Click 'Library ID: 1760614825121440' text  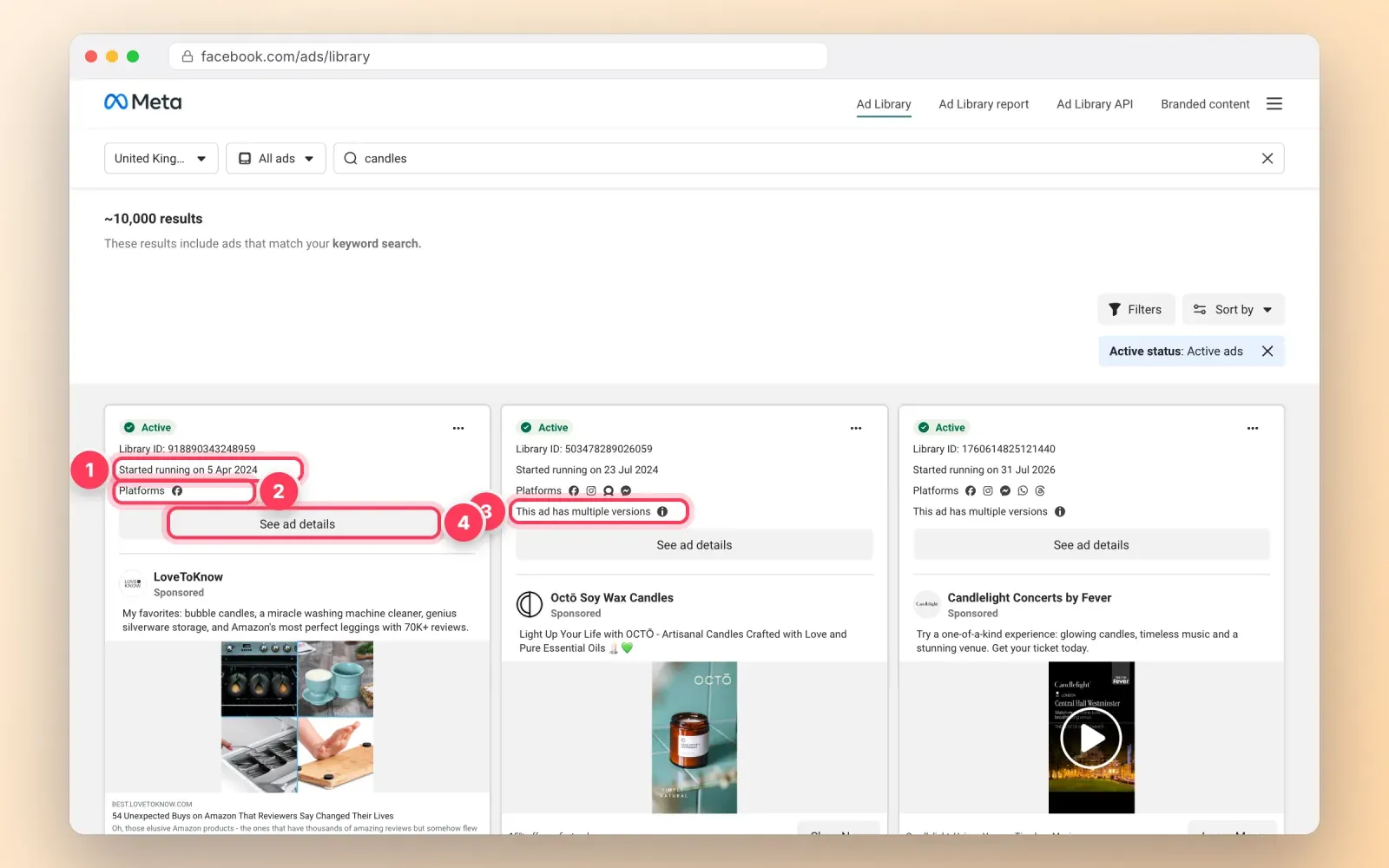pyautogui.click(x=984, y=449)
